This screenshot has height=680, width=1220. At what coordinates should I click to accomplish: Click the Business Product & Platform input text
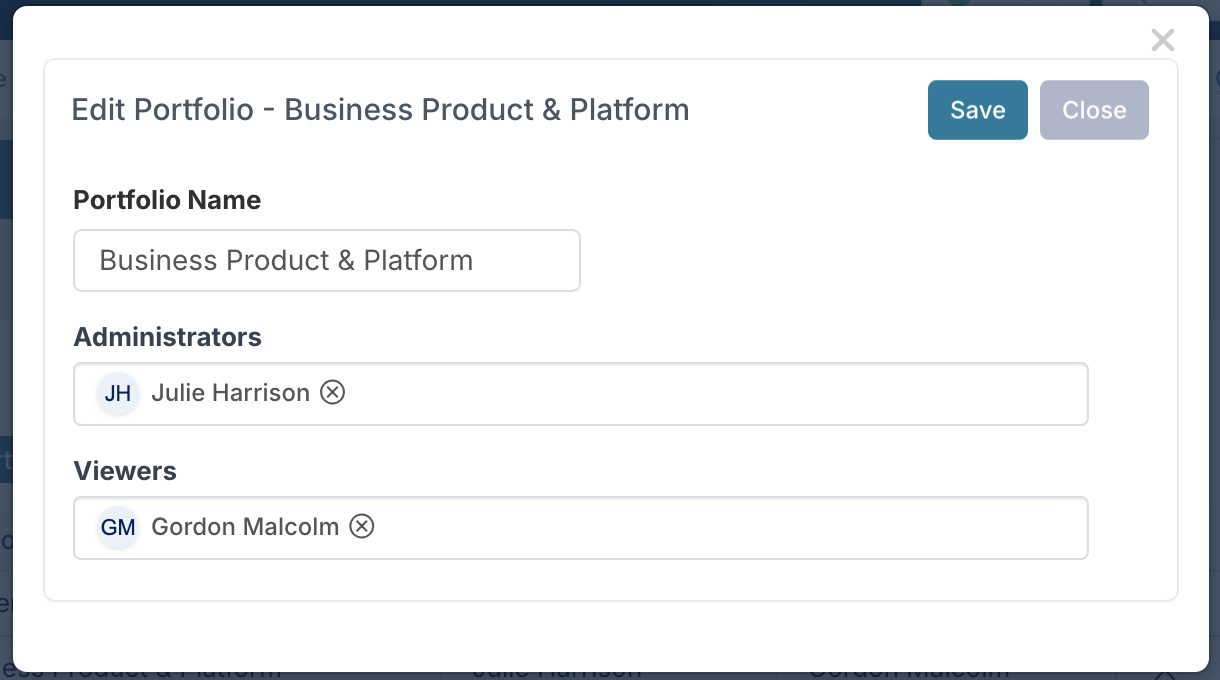286,261
